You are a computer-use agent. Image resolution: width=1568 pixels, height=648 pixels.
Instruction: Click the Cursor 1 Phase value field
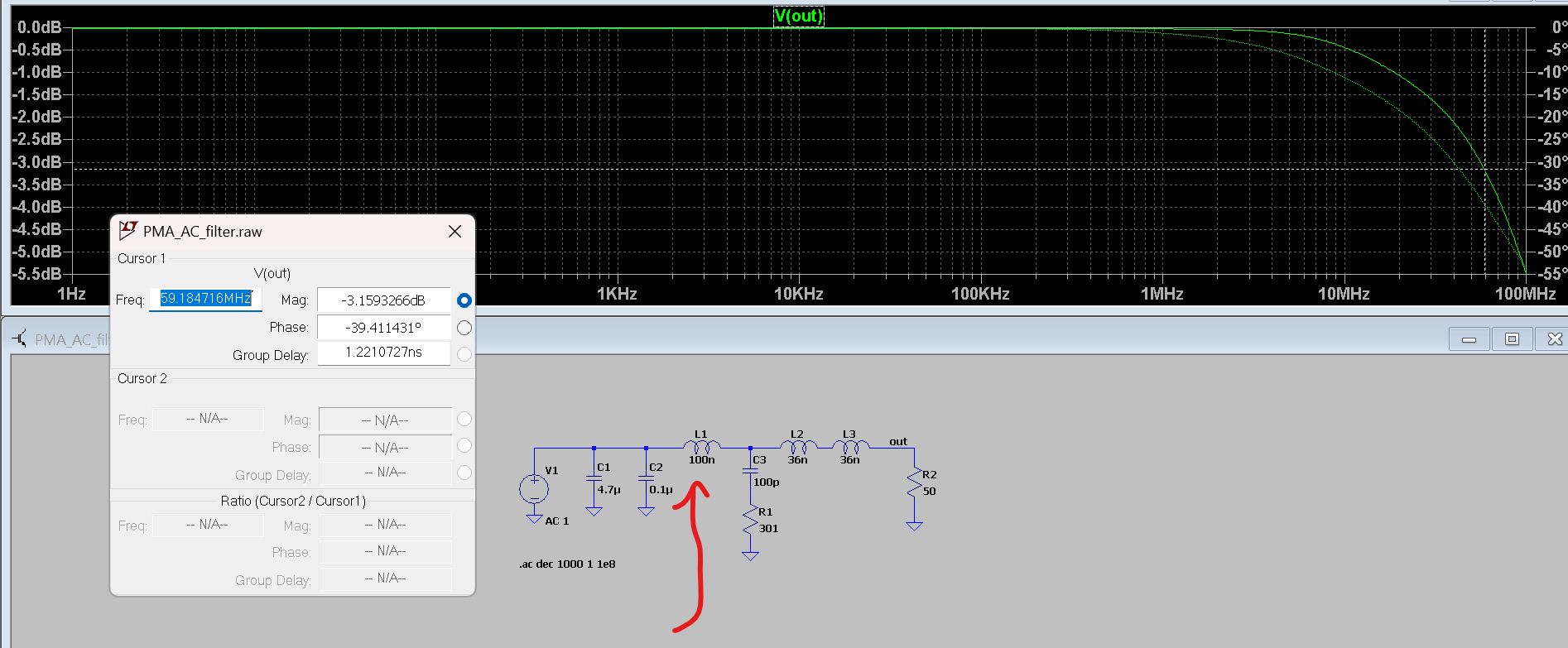[x=383, y=328]
